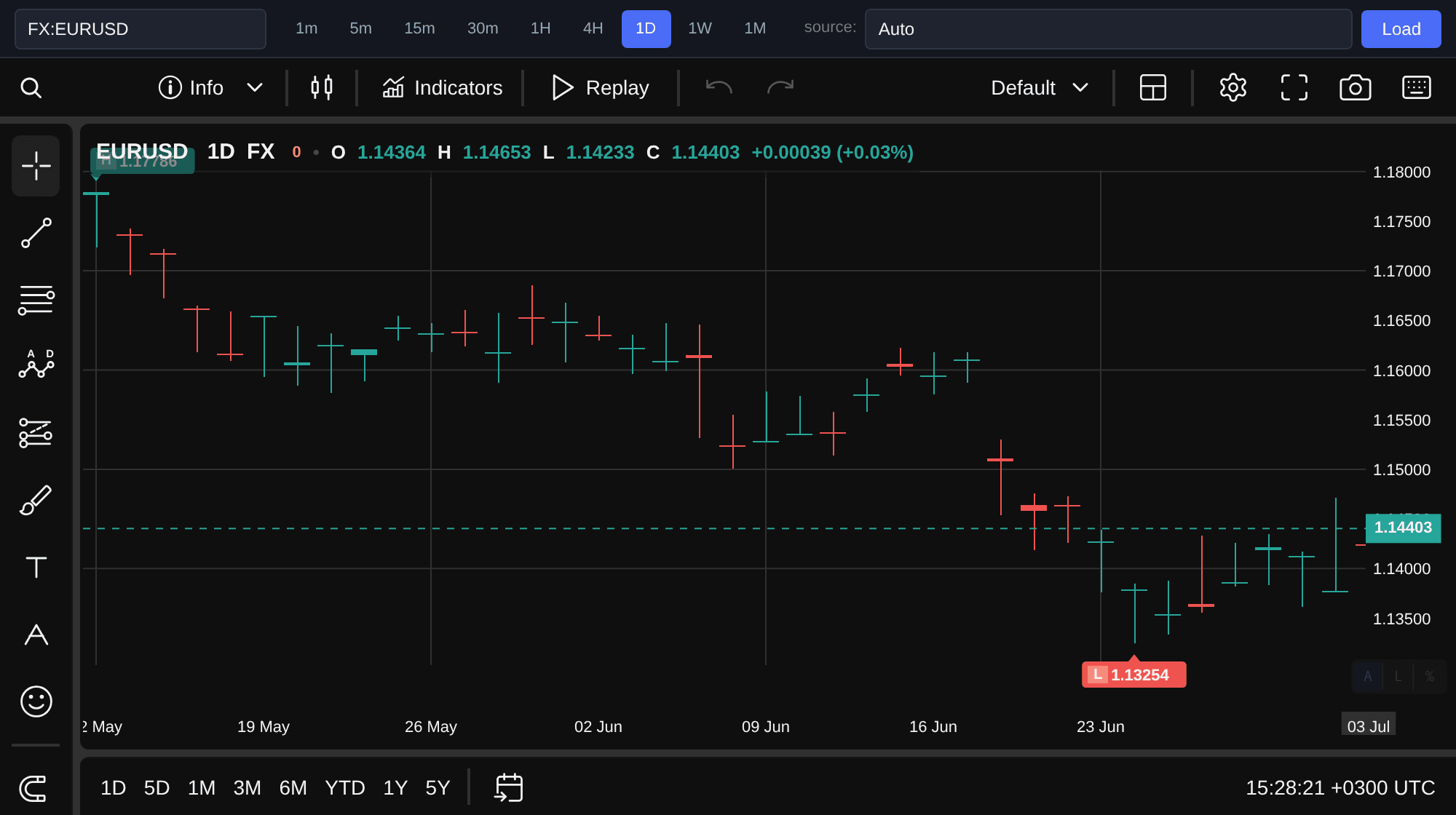
Task: Open the emoji sticker picker
Action: (36, 701)
